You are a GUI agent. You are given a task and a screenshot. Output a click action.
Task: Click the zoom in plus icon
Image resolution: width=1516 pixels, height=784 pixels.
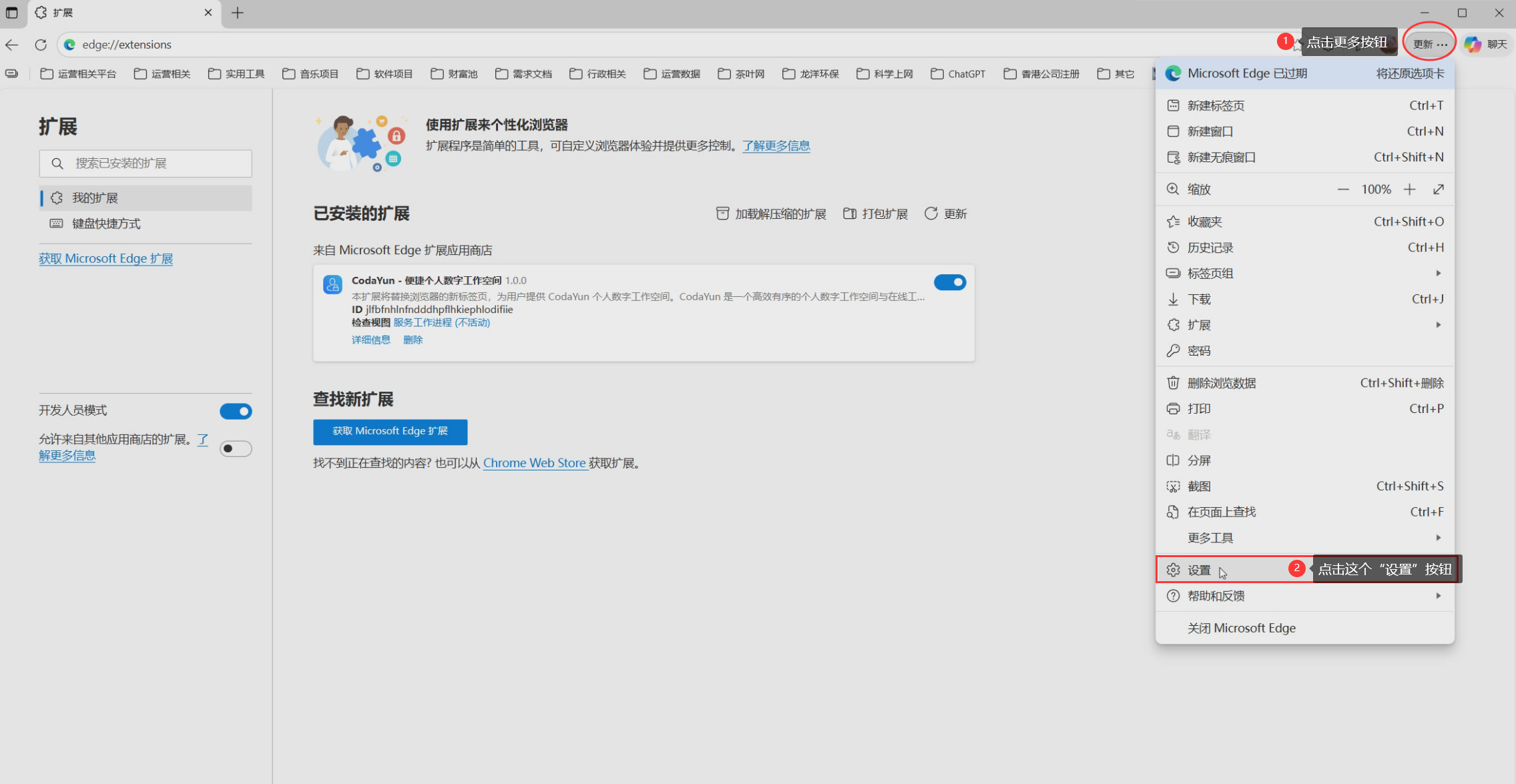pyautogui.click(x=1409, y=189)
